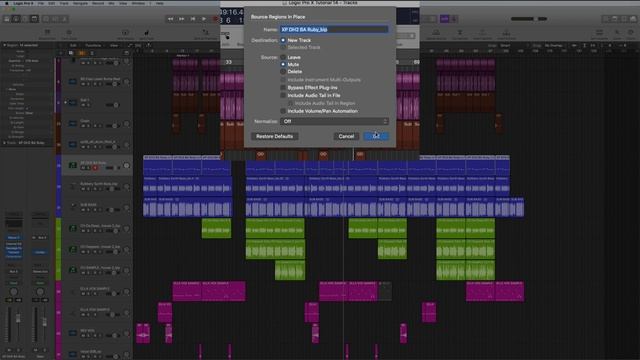Screen dimensions: 640x360
Task: Enable Bypass Effect Plug-ins checkbox
Action: (283, 87)
